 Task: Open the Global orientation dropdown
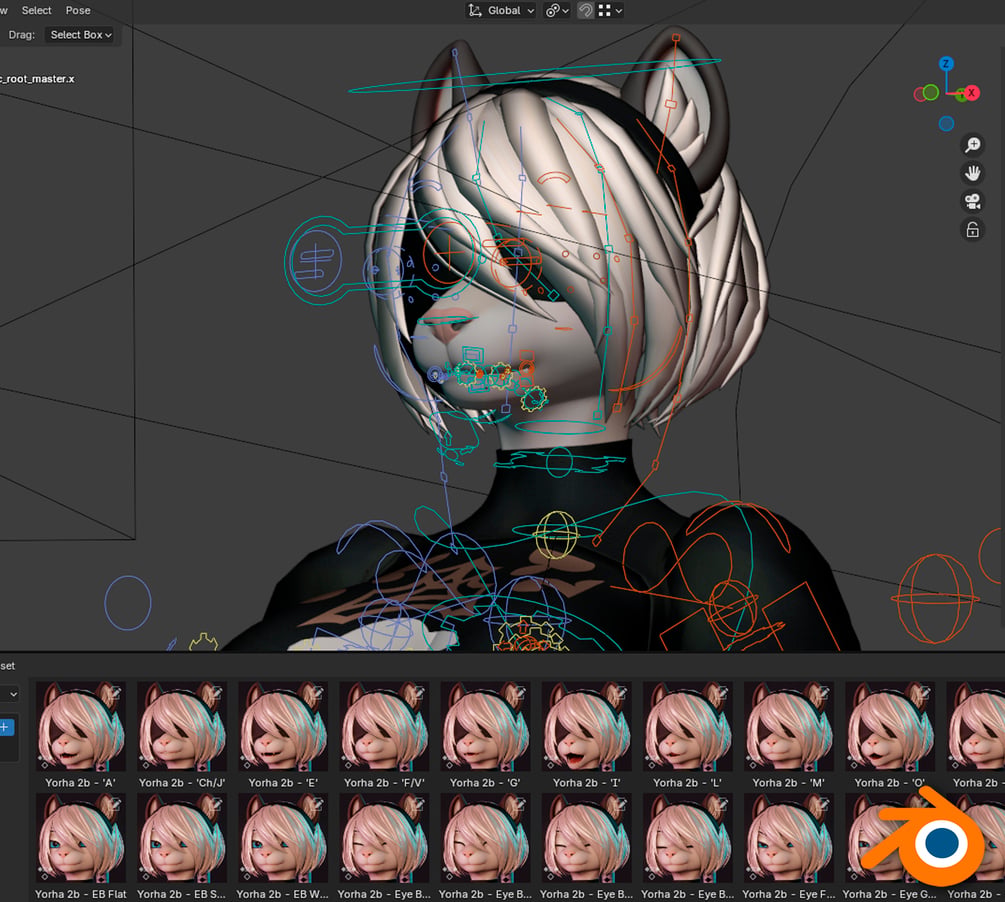pyautogui.click(x=501, y=10)
